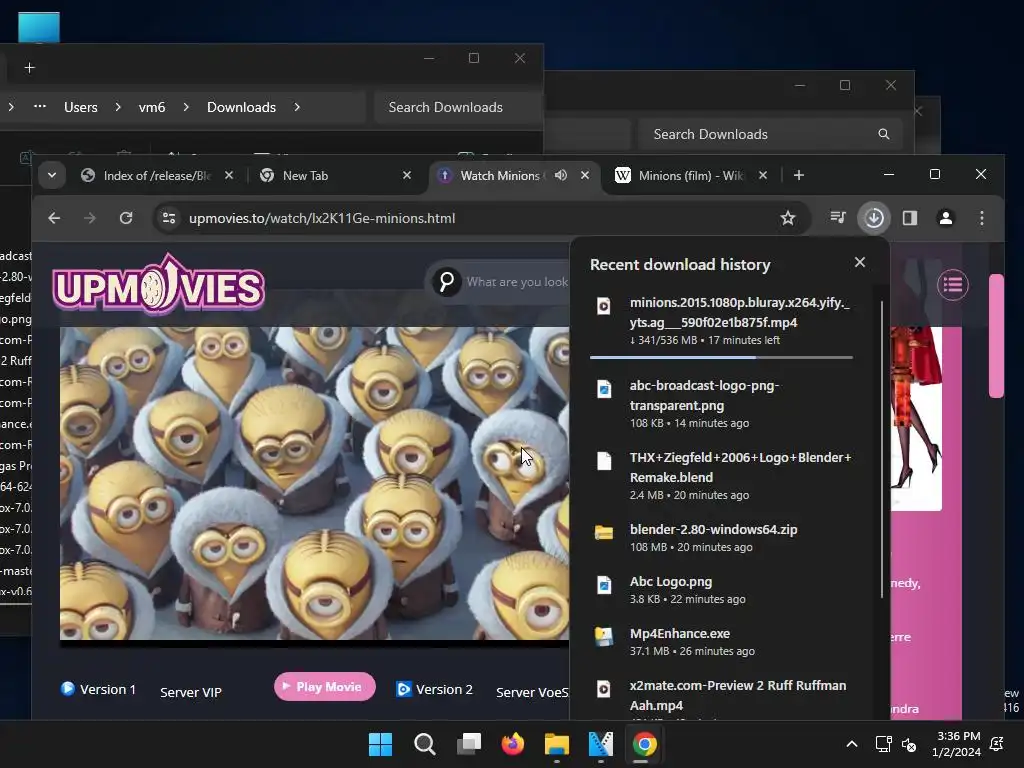Click the URL address bar text
The height and width of the screenshot is (768, 1024).
(322, 218)
